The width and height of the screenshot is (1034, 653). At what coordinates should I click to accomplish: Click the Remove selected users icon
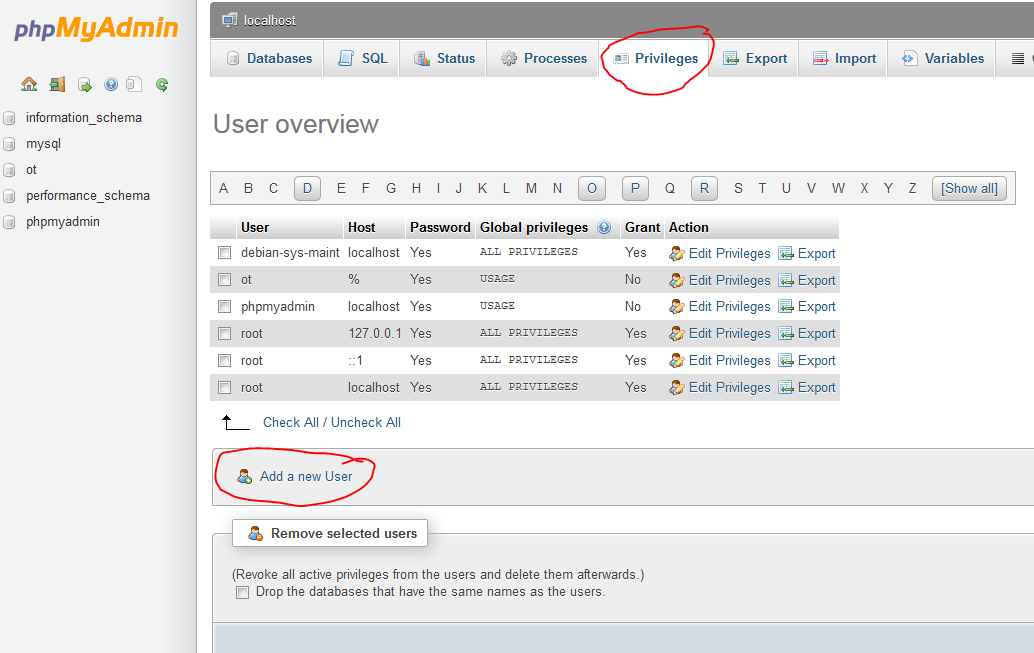255,533
